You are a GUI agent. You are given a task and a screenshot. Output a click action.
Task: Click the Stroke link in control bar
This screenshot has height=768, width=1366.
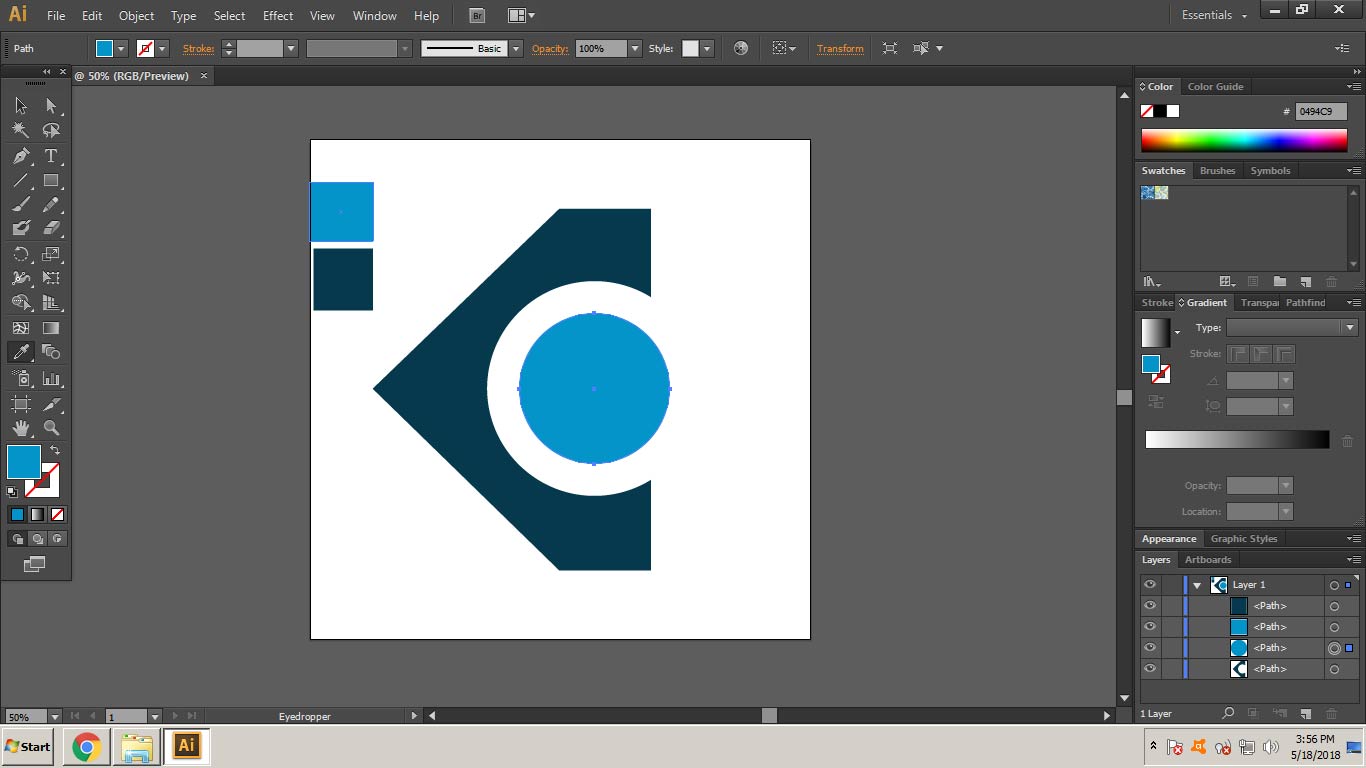pos(198,48)
